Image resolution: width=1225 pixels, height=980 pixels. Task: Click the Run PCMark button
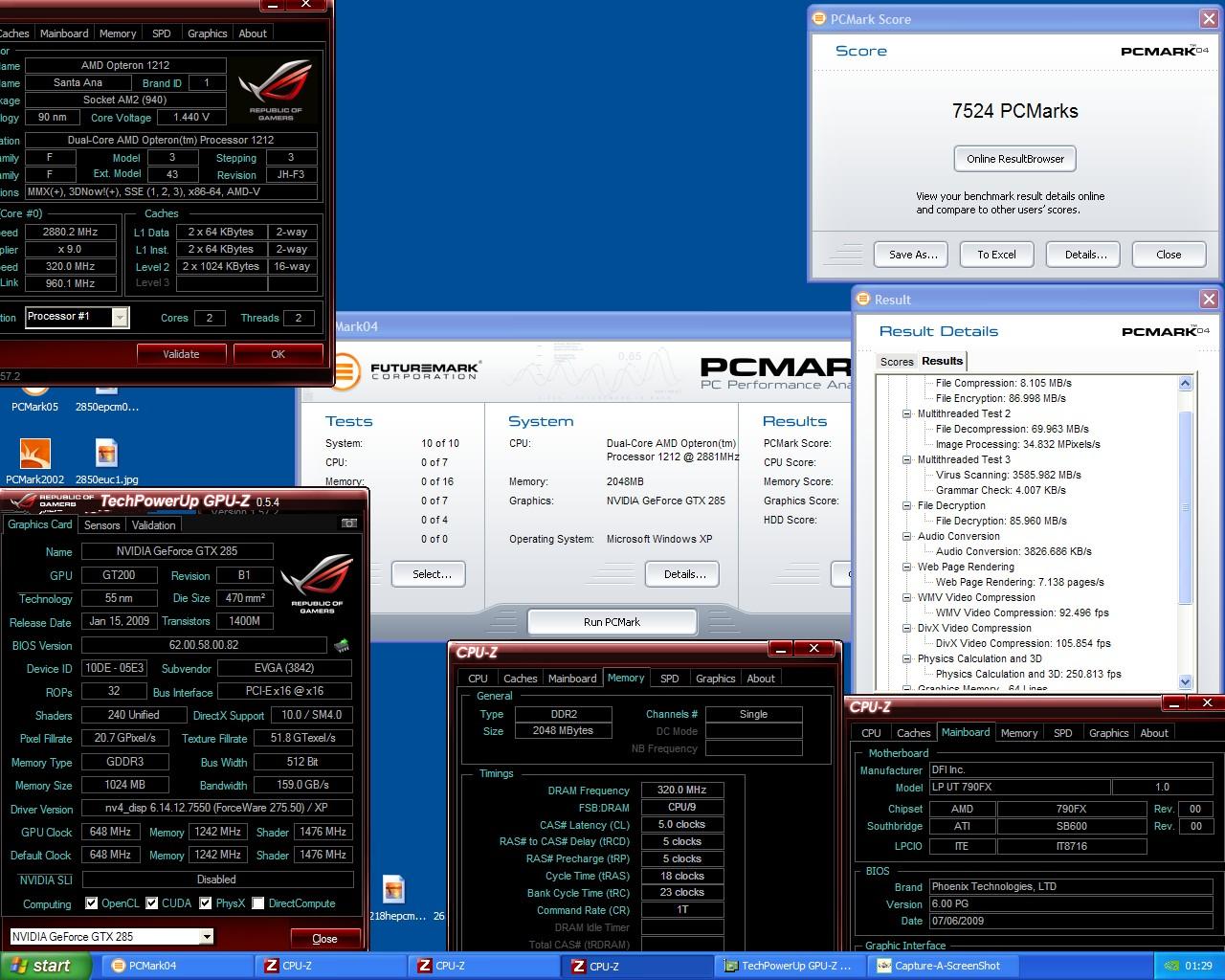tap(612, 621)
